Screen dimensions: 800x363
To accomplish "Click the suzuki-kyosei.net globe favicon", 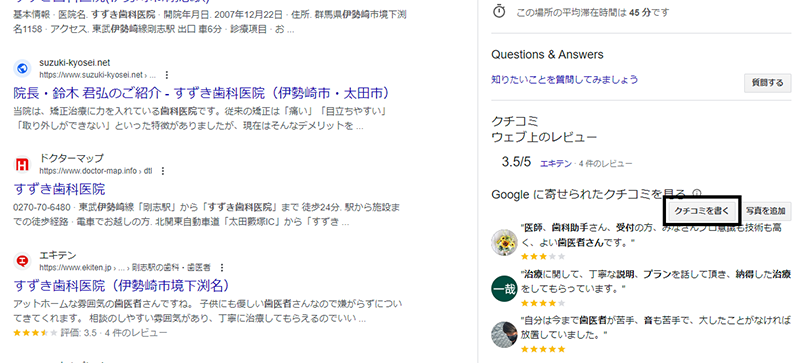I will pyautogui.click(x=22, y=68).
